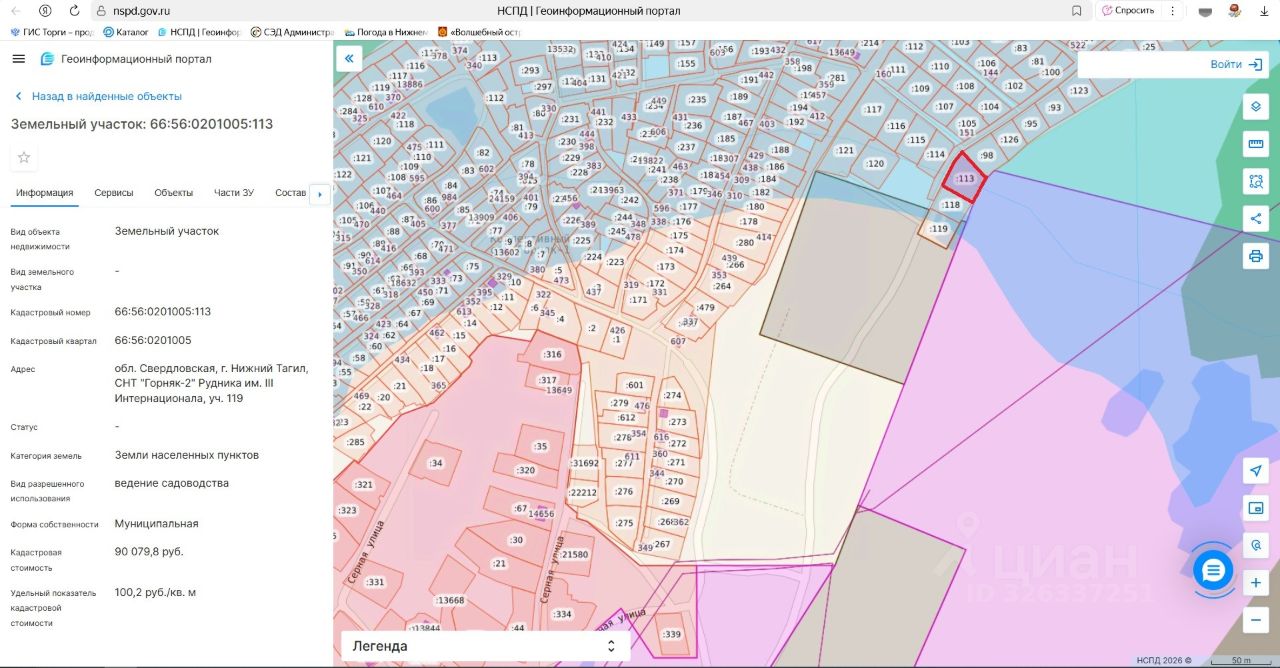Zoom out with the minus button

coord(1256,620)
